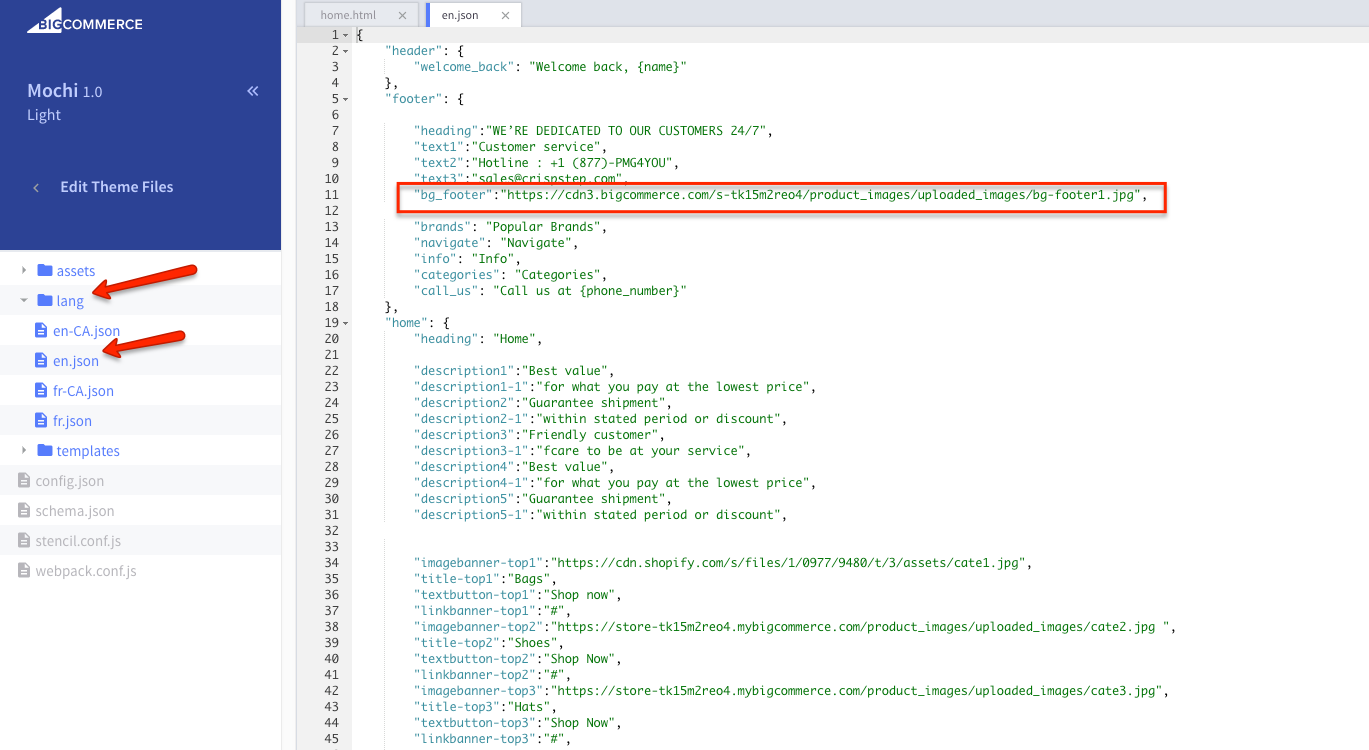Open the en.json file in tree
The width and height of the screenshot is (1369, 750).
[x=76, y=361]
